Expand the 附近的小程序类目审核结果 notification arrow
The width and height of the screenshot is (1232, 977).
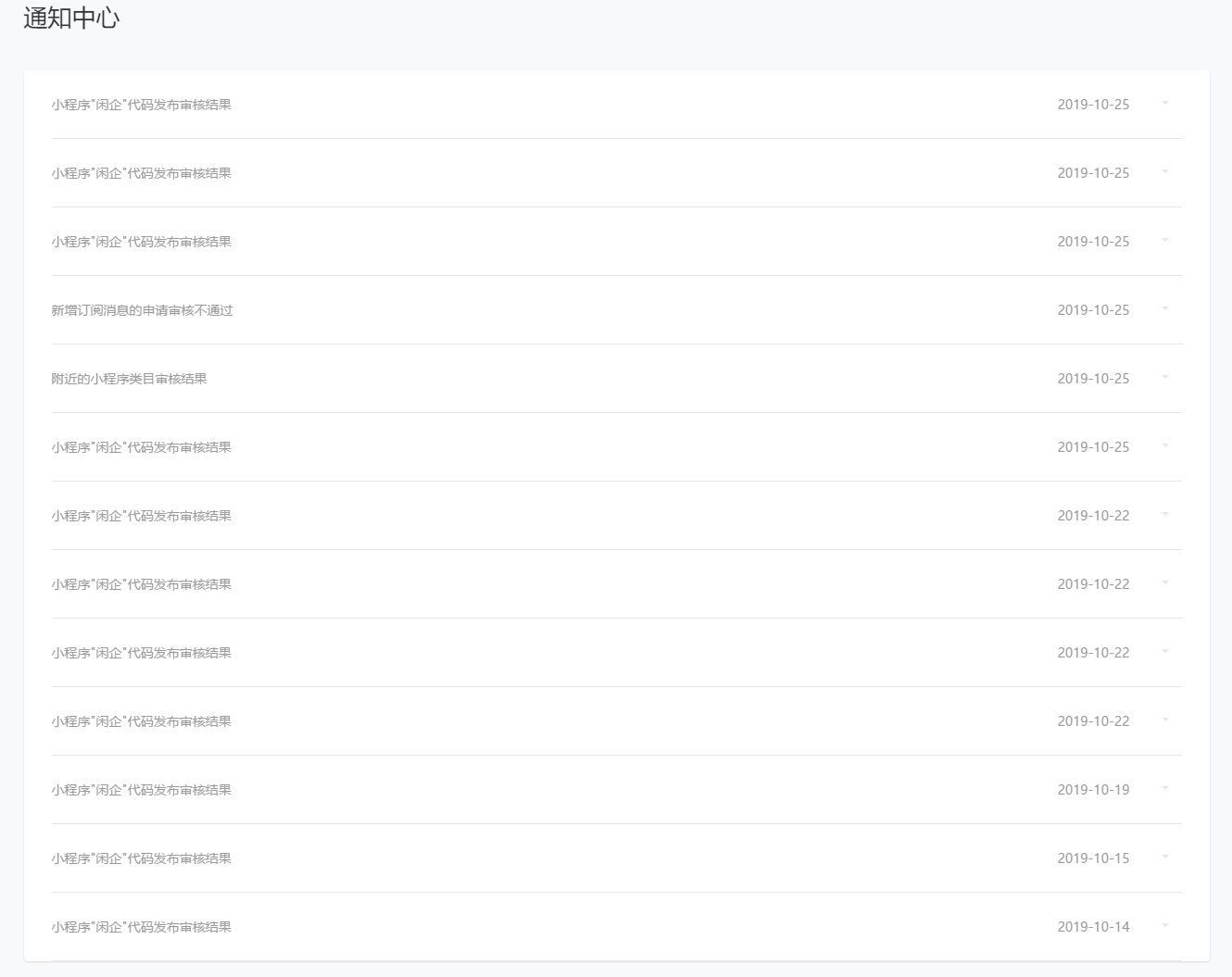point(1165,377)
